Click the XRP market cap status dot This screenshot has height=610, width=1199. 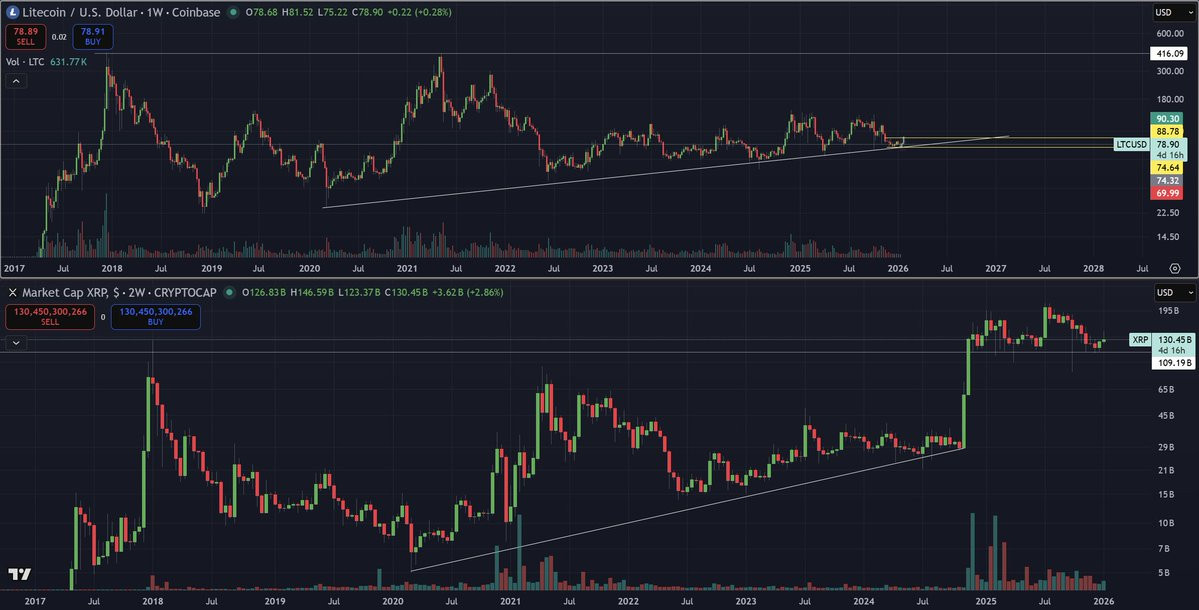pyautogui.click(x=229, y=293)
